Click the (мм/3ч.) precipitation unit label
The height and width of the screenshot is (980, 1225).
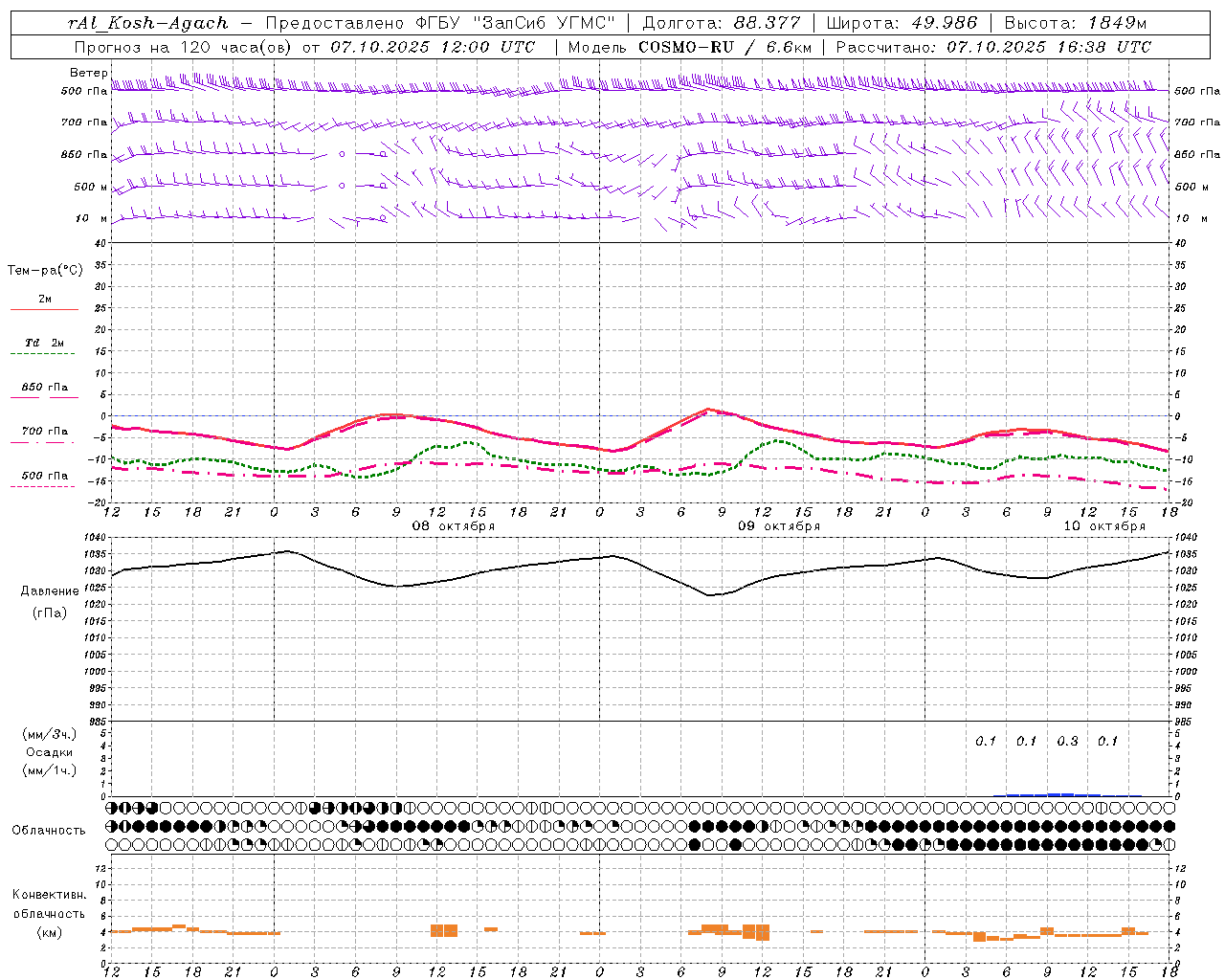click(49, 734)
